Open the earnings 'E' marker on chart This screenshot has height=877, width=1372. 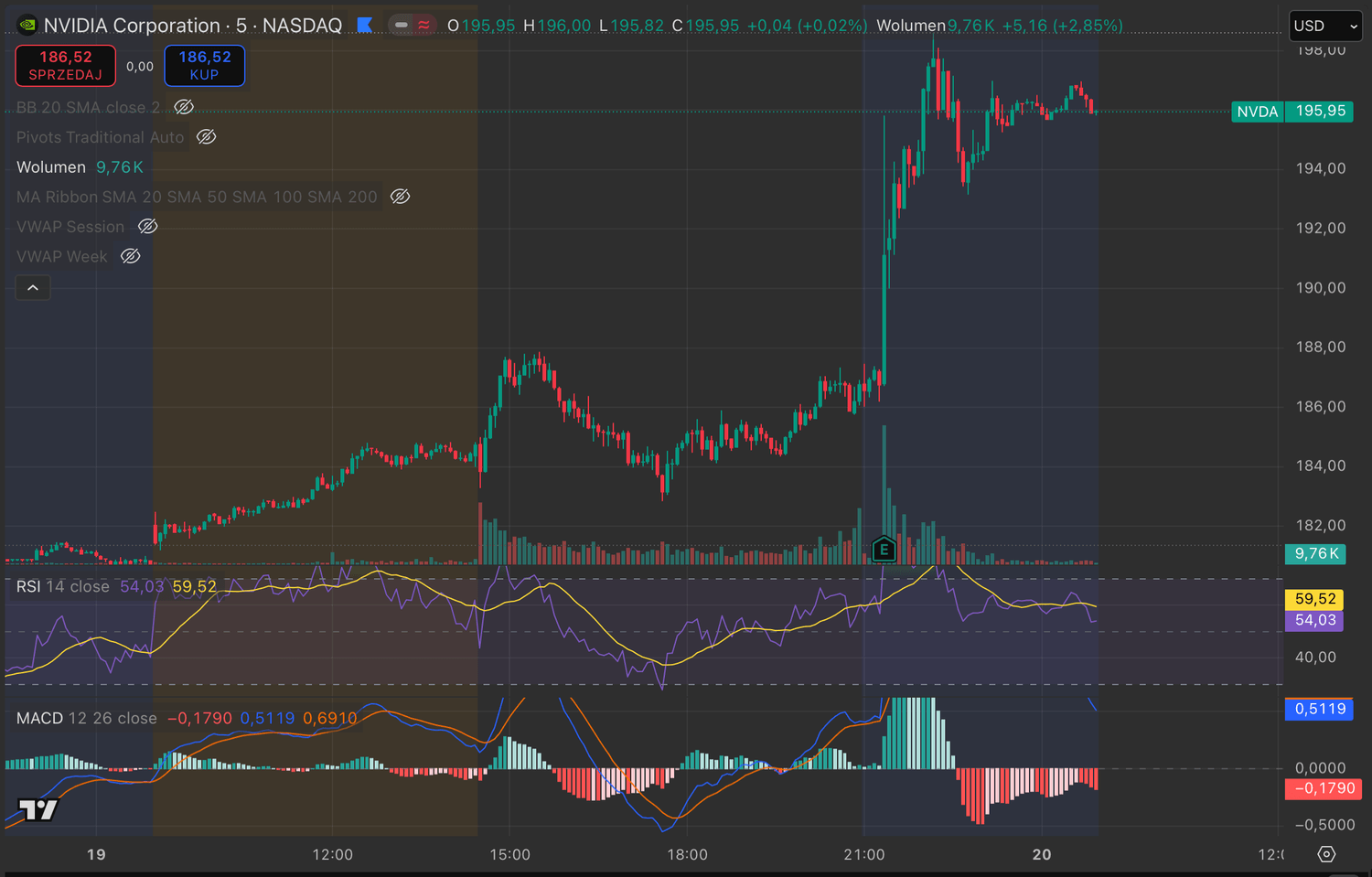click(884, 550)
